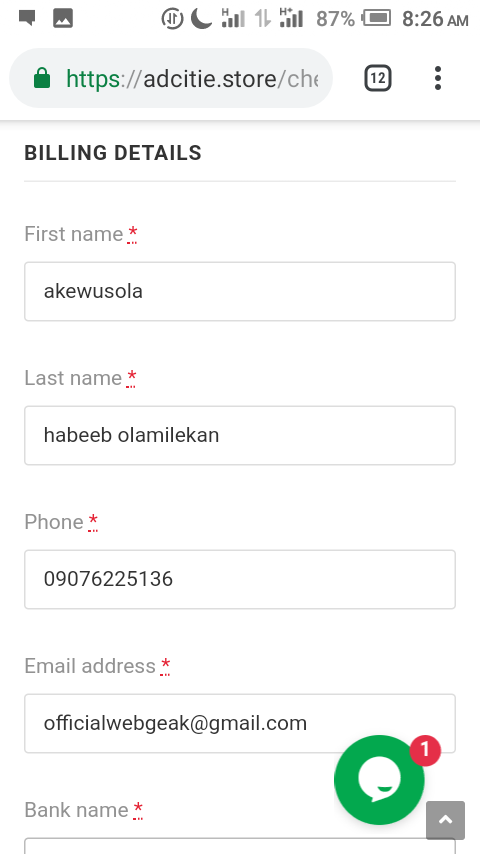
Task: Focus the address bar URL adcitie.store
Action: coord(192,79)
